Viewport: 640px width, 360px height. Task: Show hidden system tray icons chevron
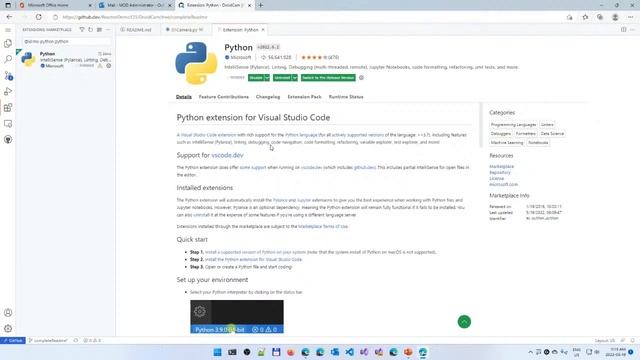click(x=530, y=352)
